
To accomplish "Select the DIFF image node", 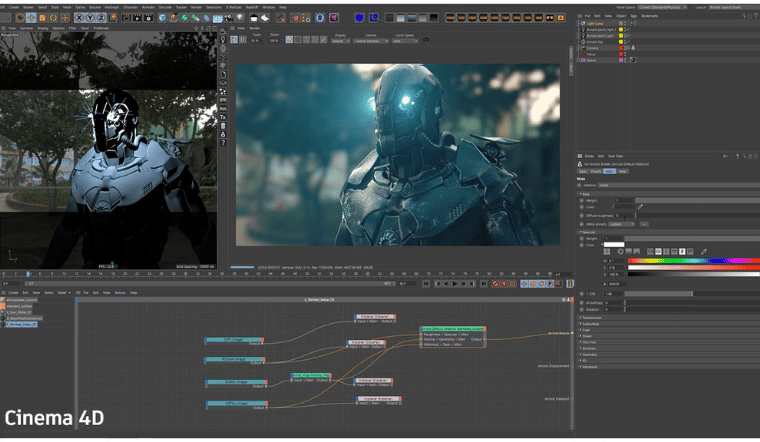I will (x=234, y=340).
